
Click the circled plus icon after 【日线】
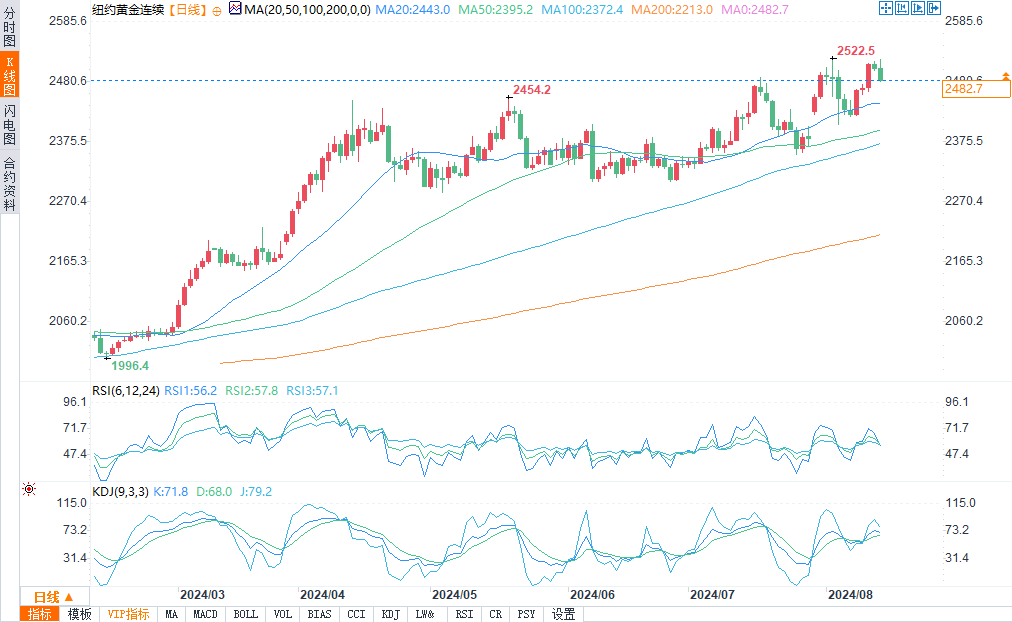tap(216, 9)
